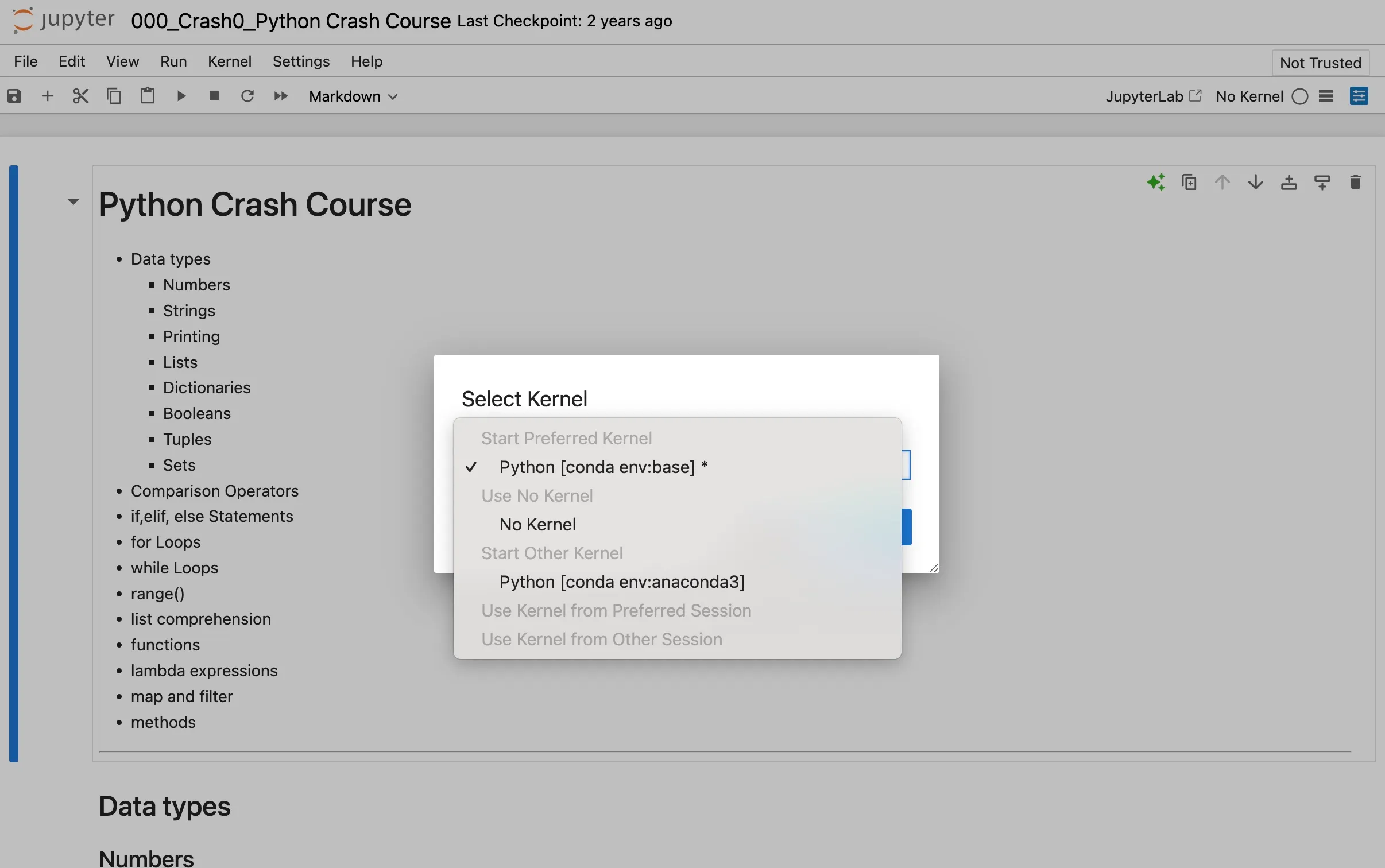Open the Help menu
The height and width of the screenshot is (868, 1385).
point(366,61)
